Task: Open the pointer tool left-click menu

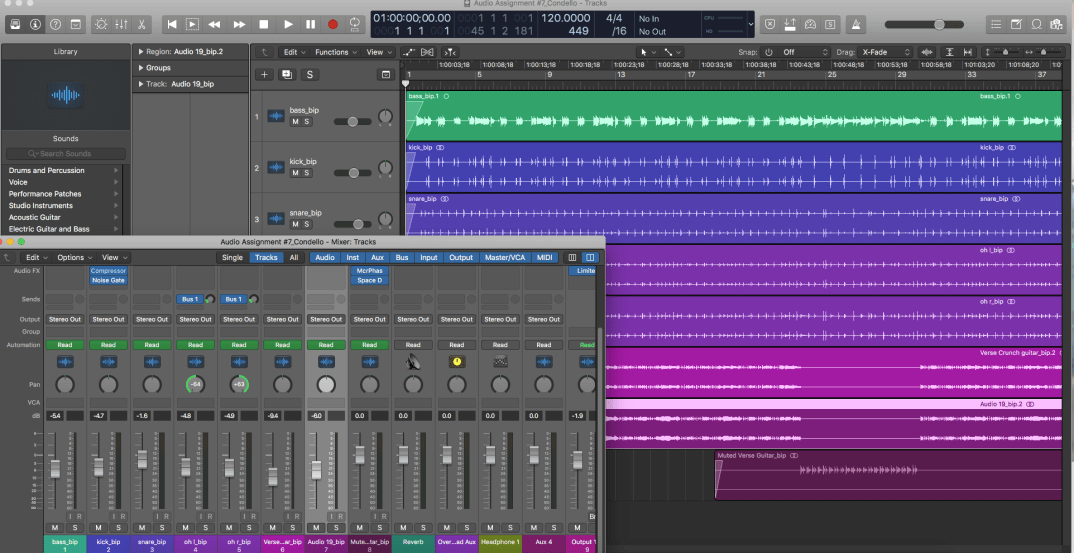Action: tap(647, 52)
